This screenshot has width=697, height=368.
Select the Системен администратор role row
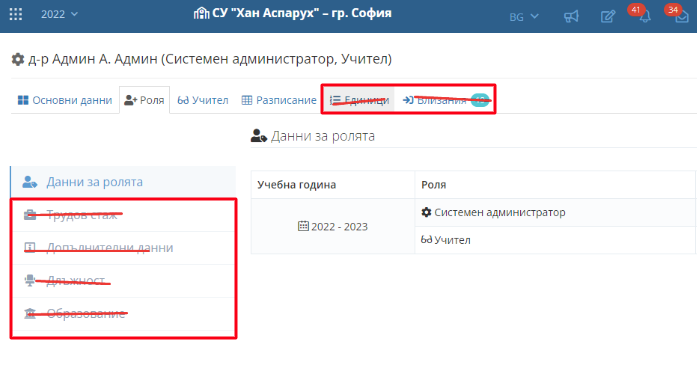pos(556,213)
